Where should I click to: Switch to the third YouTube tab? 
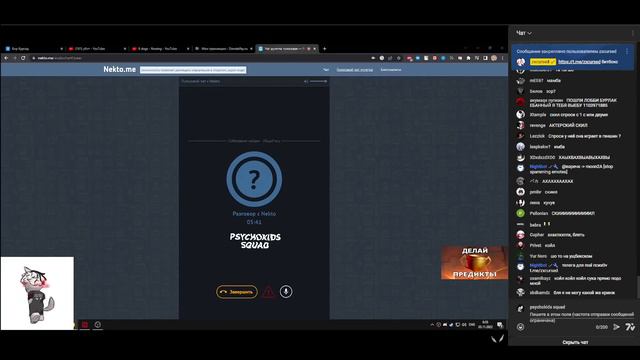point(160,49)
